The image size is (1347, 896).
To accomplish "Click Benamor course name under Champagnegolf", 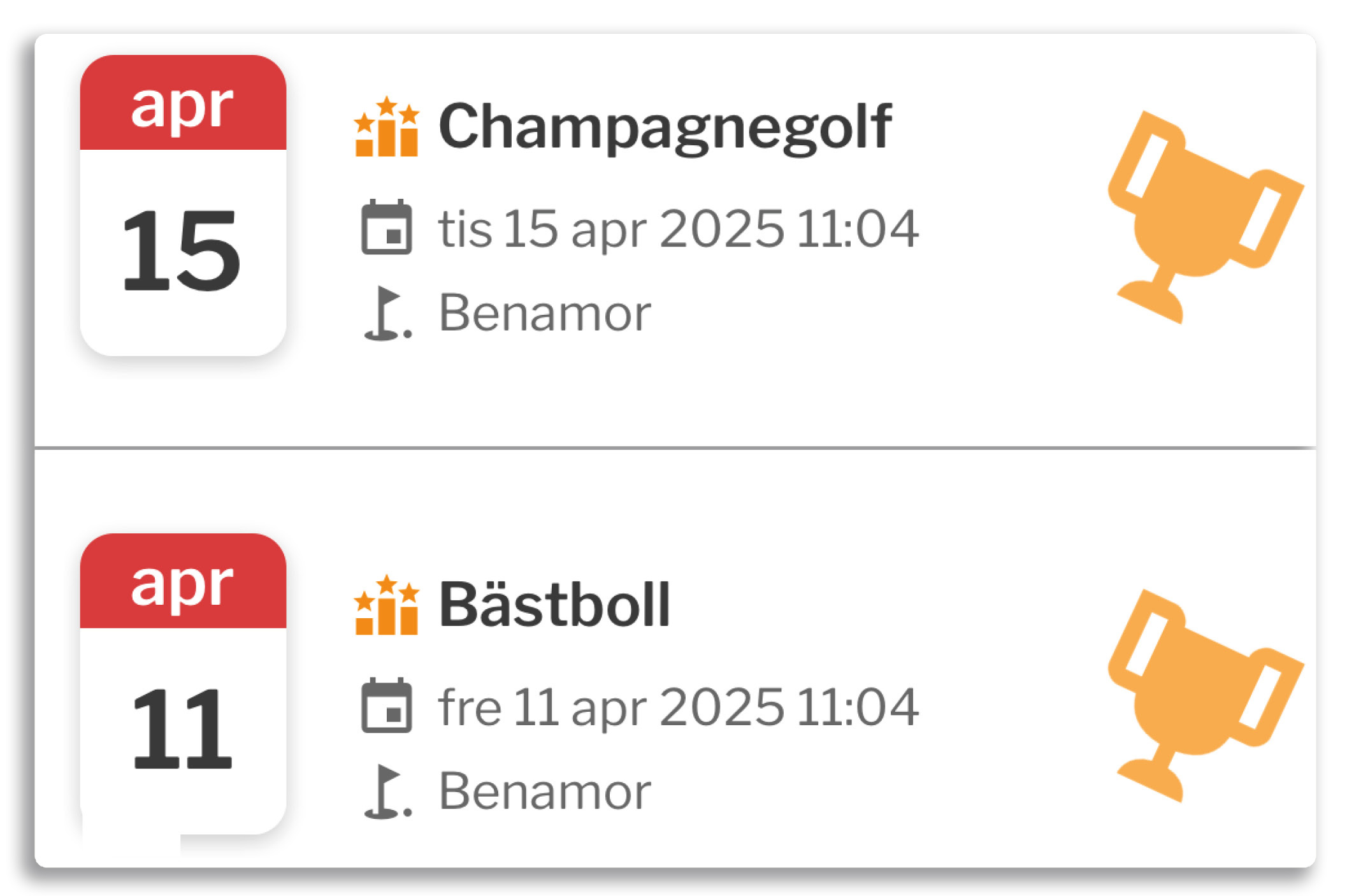I will click(x=545, y=313).
